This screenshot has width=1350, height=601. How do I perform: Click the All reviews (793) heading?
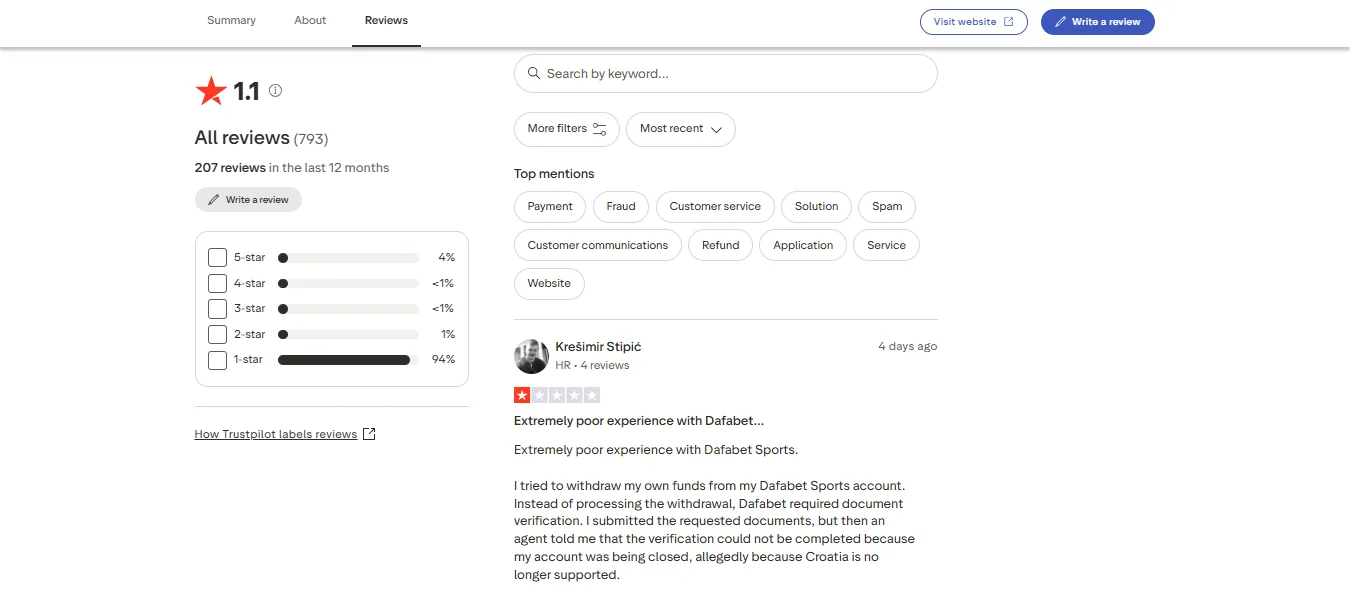point(261,138)
